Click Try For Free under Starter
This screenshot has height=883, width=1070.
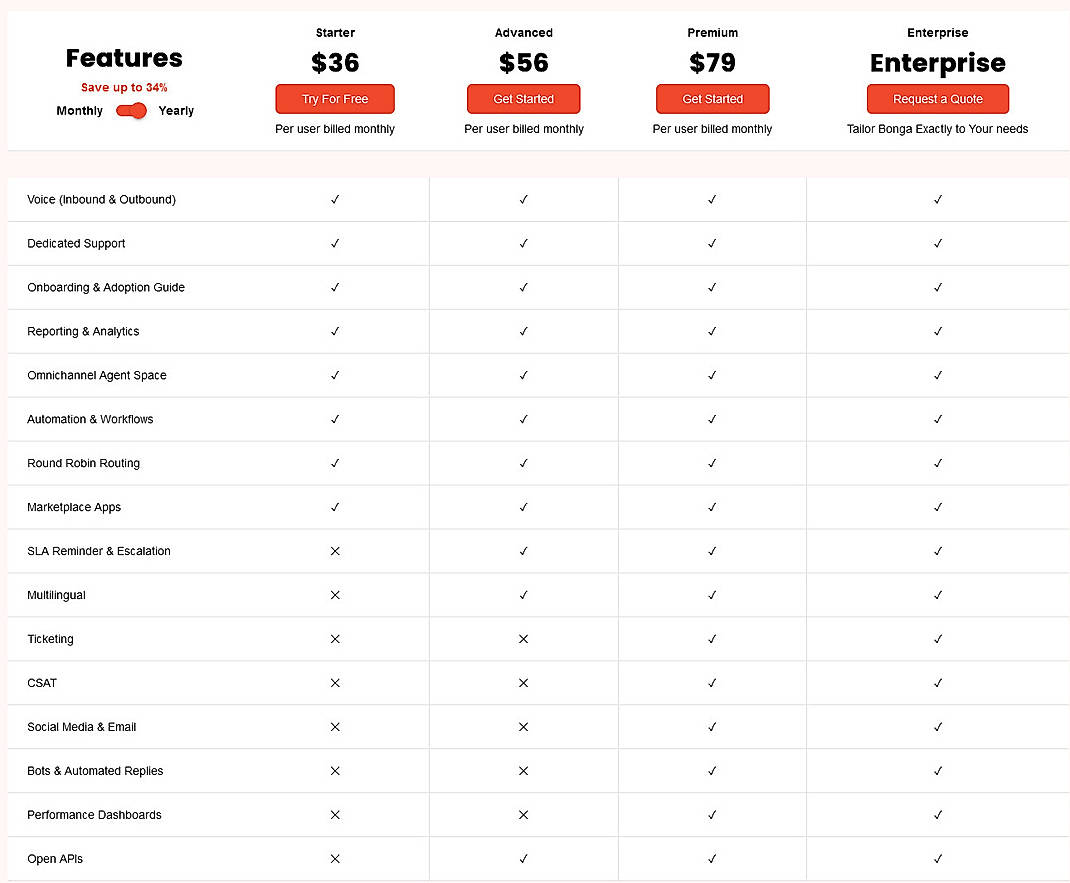pyautogui.click(x=335, y=99)
